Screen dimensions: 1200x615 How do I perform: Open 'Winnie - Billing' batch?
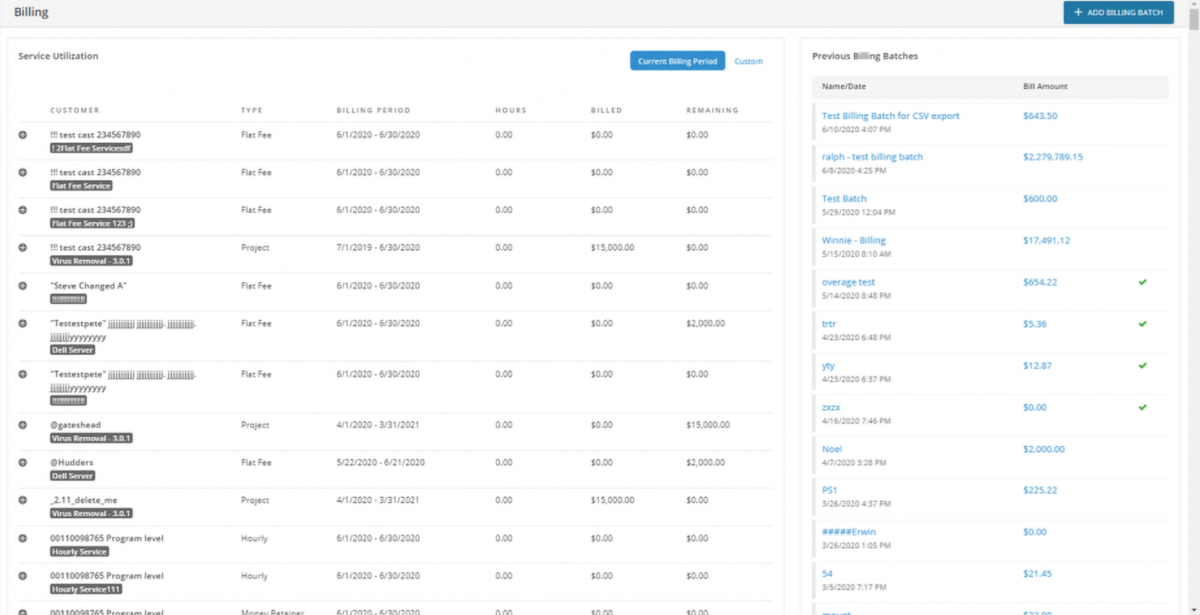coord(853,241)
